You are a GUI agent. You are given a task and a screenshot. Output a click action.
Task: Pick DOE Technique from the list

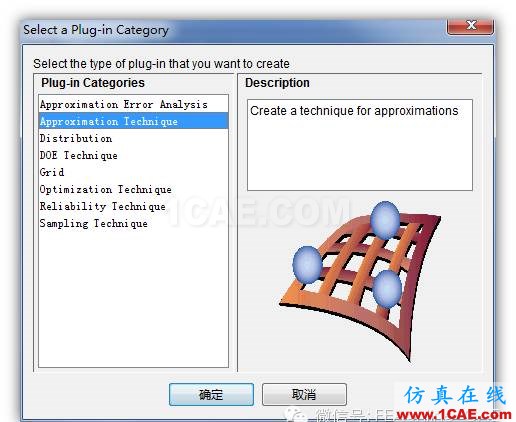point(133,155)
